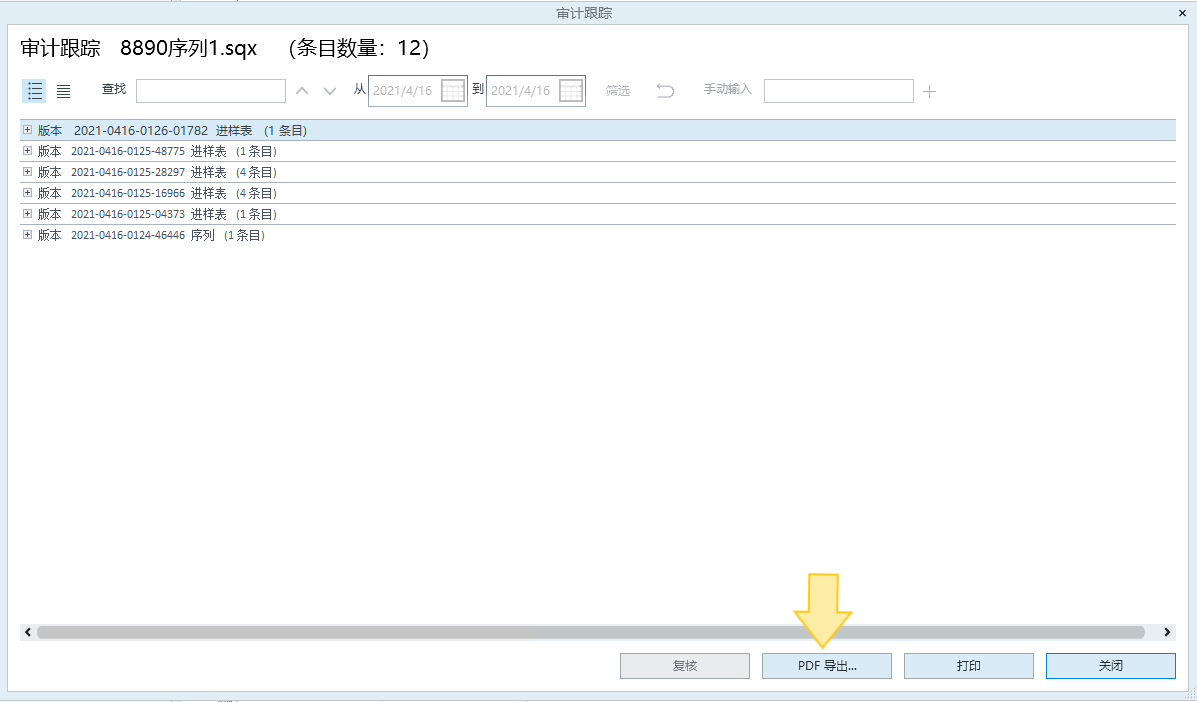The image size is (1197, 702).
Task: Click the 复核 review button
Action: 685,665
